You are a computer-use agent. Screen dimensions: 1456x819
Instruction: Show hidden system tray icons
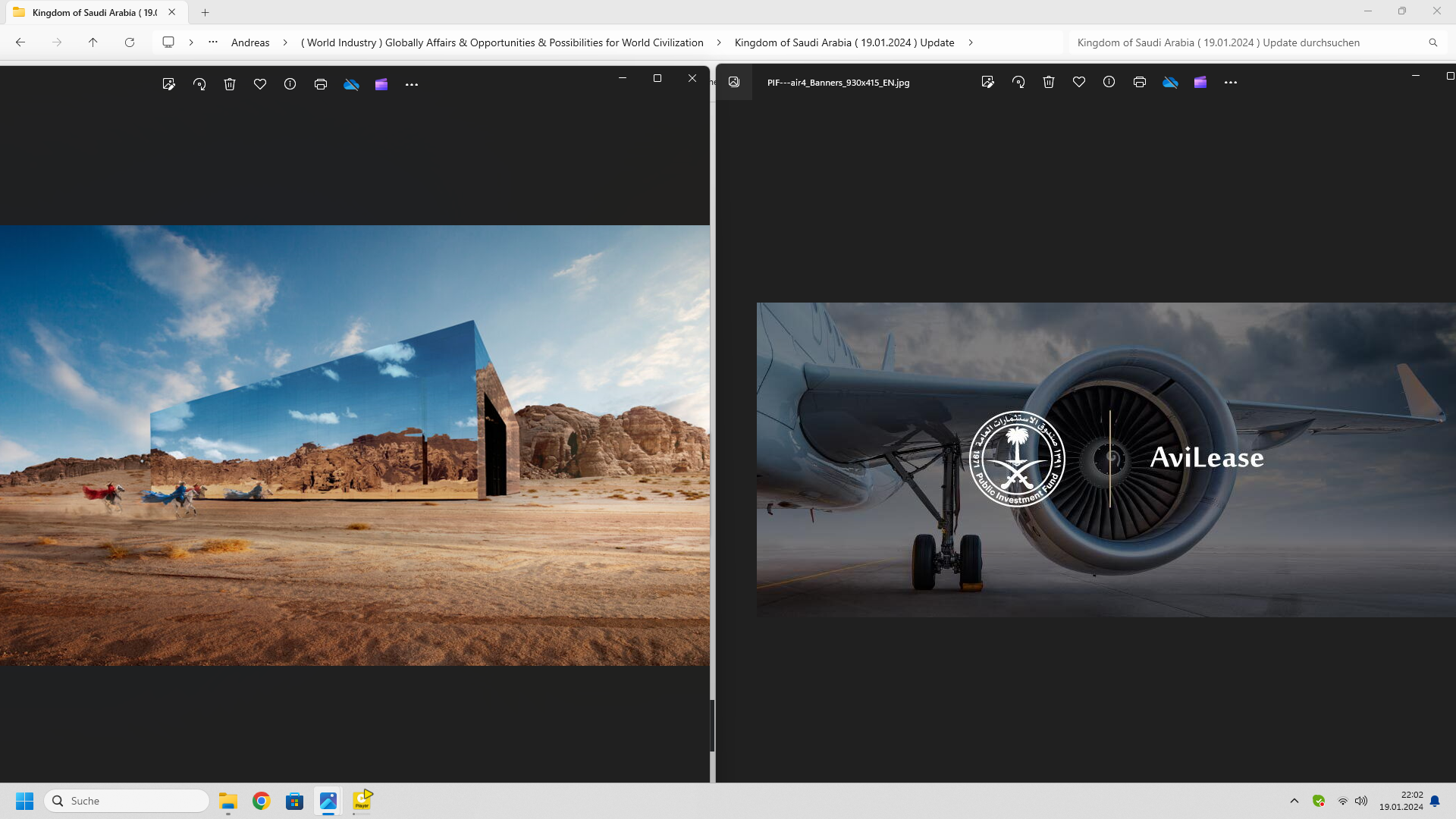(x=1294, y=801)
